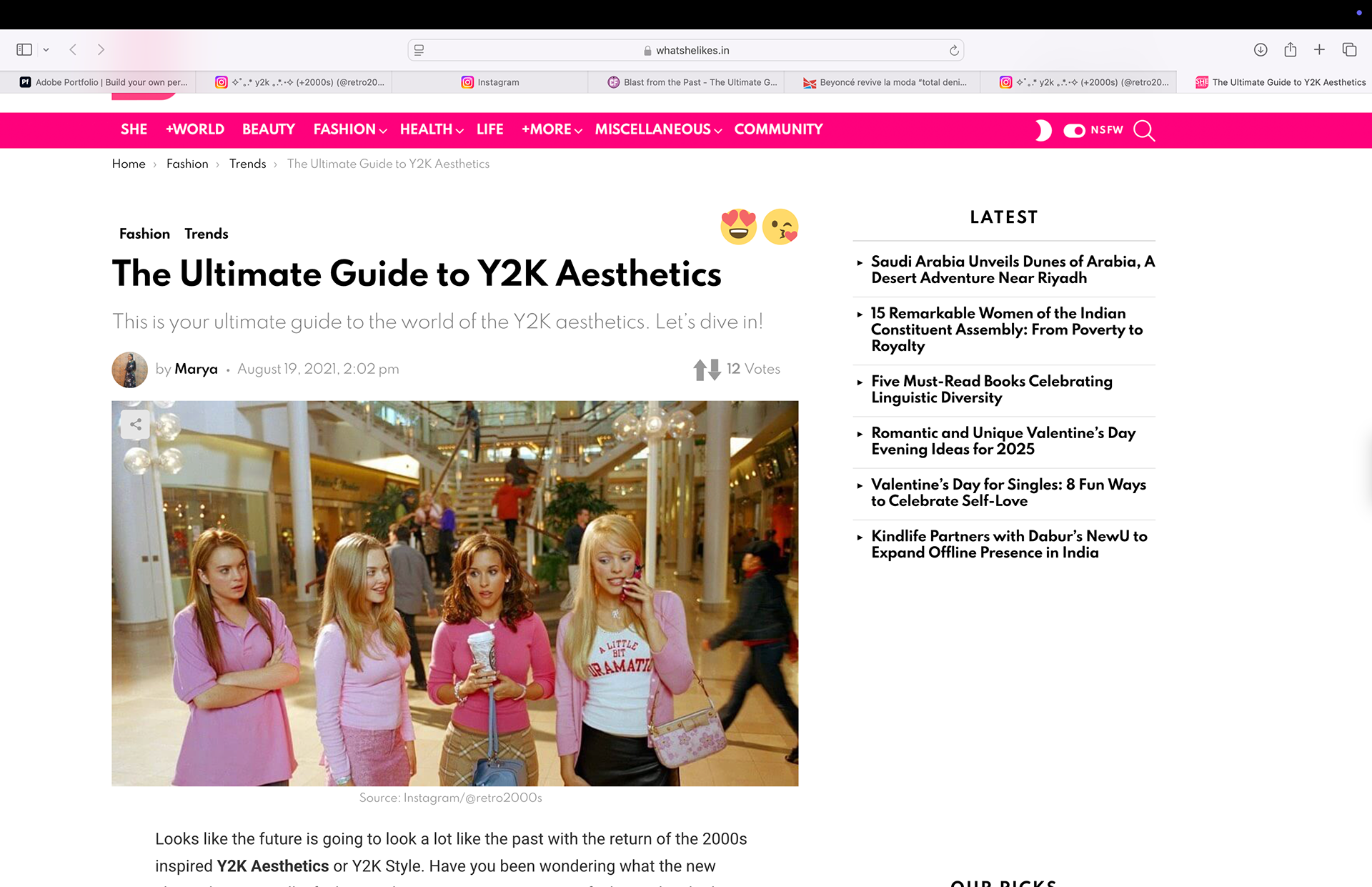Open a new tab with plus icon
Image resolution: width=1372 pixels, height=887 pixels.
(1319, 49)
